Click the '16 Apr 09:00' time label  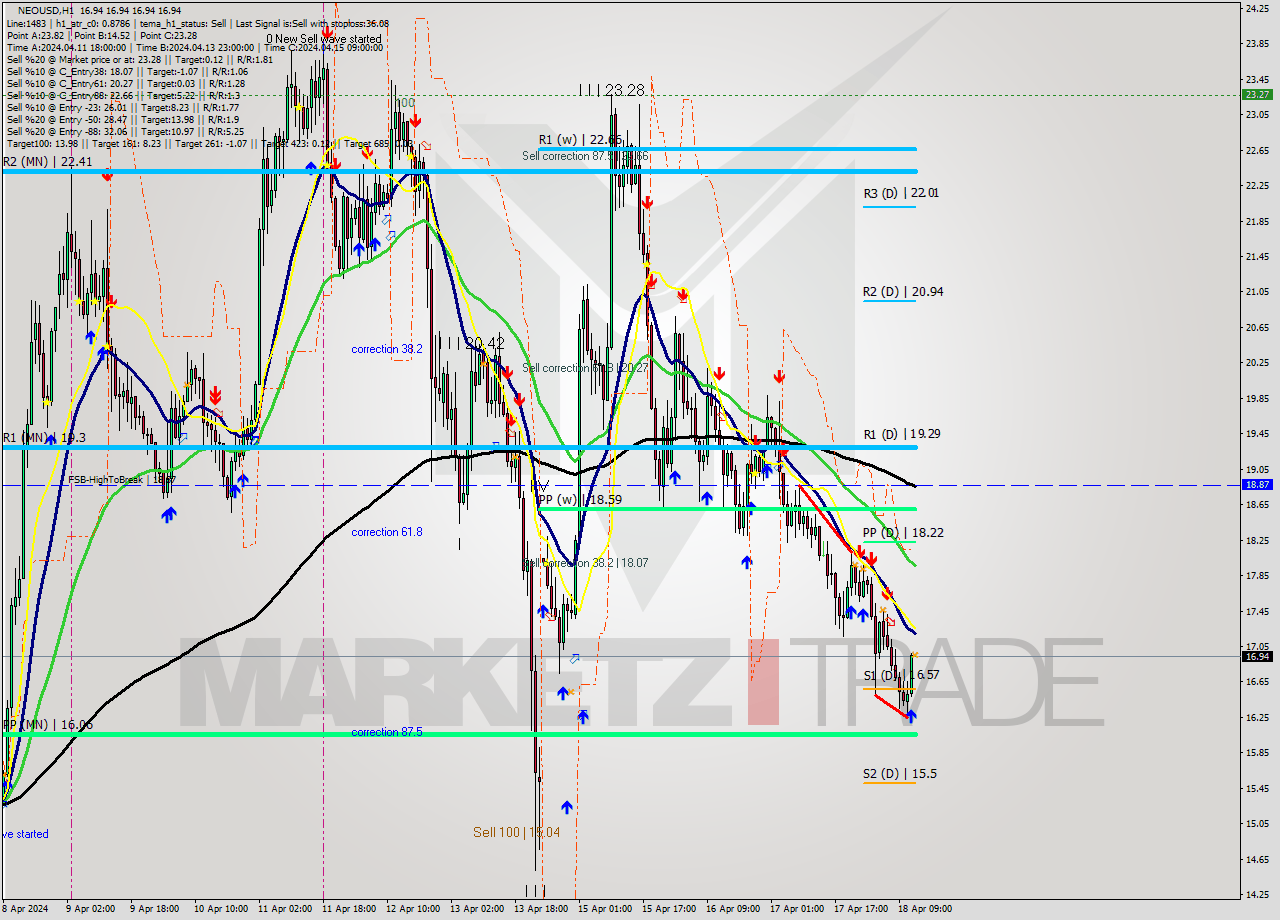click(732, 909)
